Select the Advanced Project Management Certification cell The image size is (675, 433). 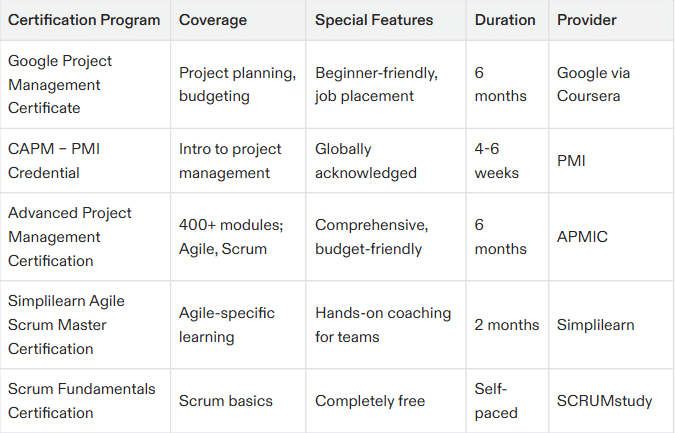click(70, 237)
